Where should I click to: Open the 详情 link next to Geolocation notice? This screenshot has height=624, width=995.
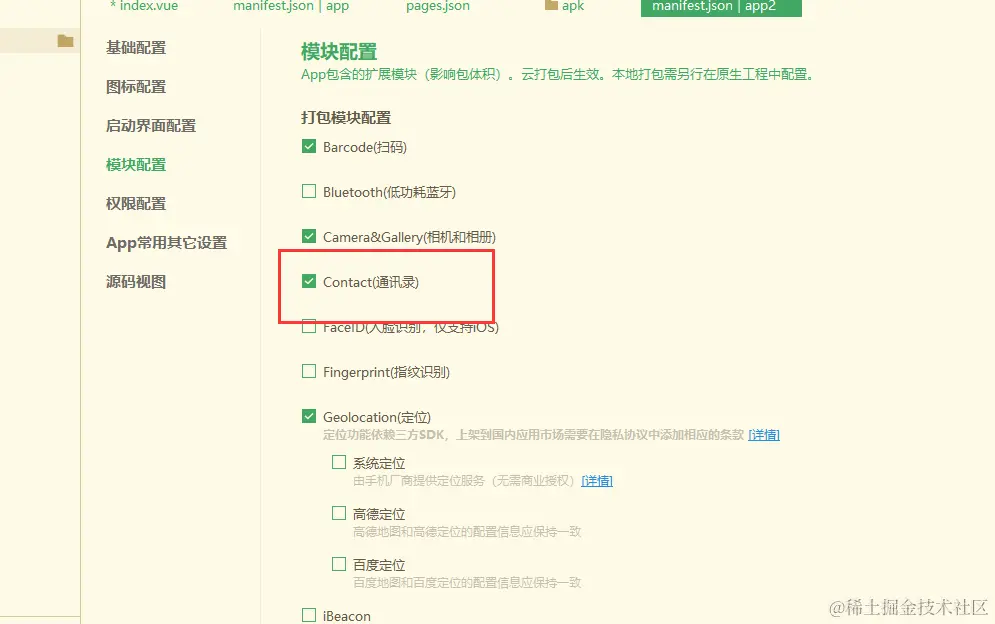pos(763,434)
